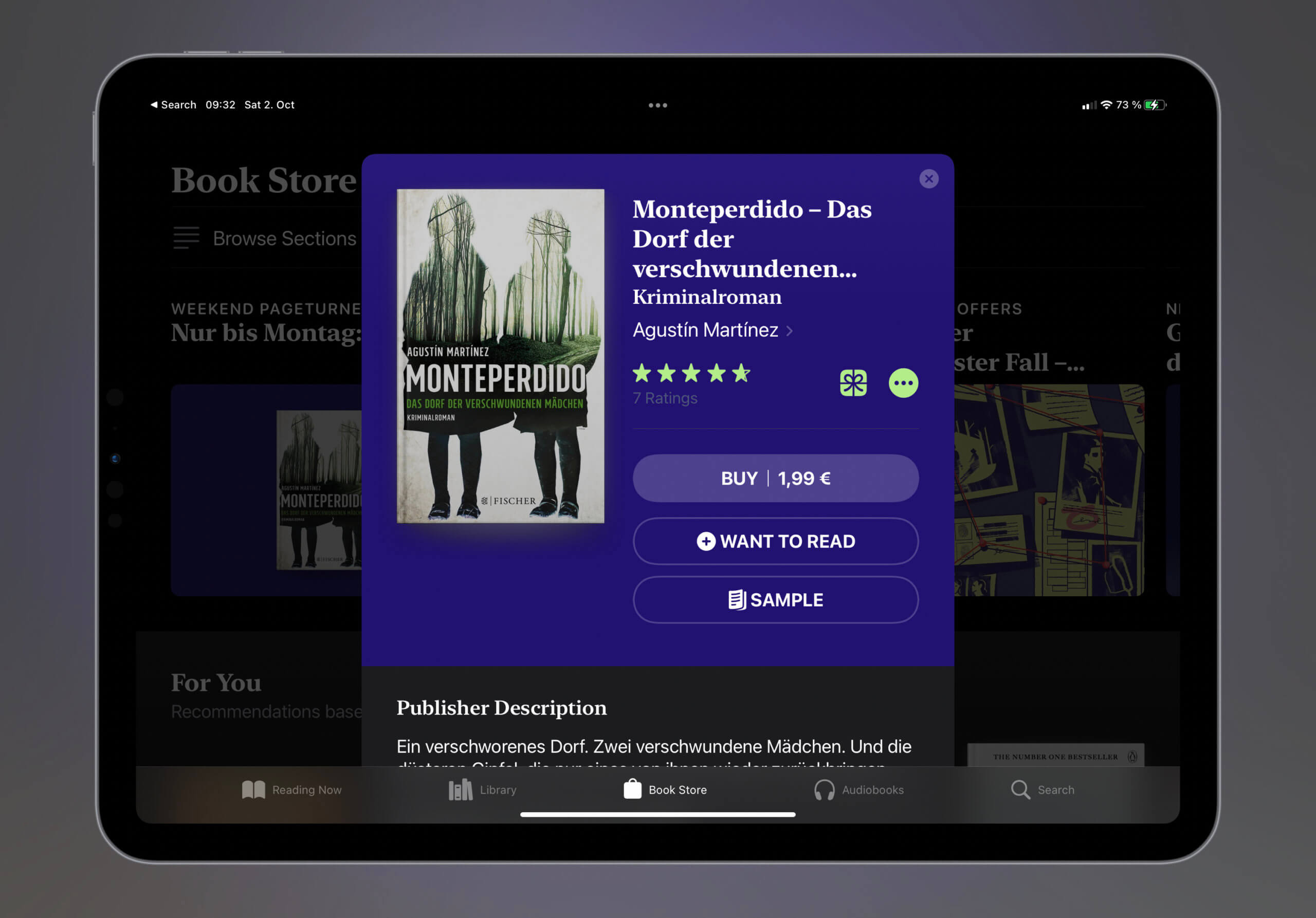Tap the magnifying glass Search icon
The width and height of the screenshot is (1316, 918).
point(1020,790)
